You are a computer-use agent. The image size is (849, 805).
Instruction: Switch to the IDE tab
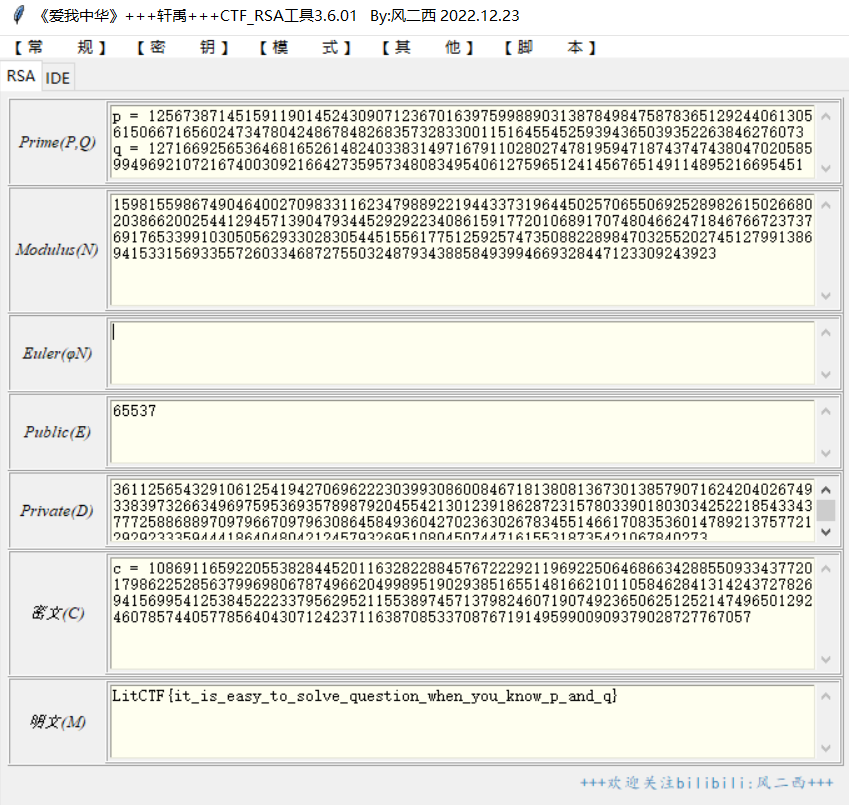click(58, 77)
